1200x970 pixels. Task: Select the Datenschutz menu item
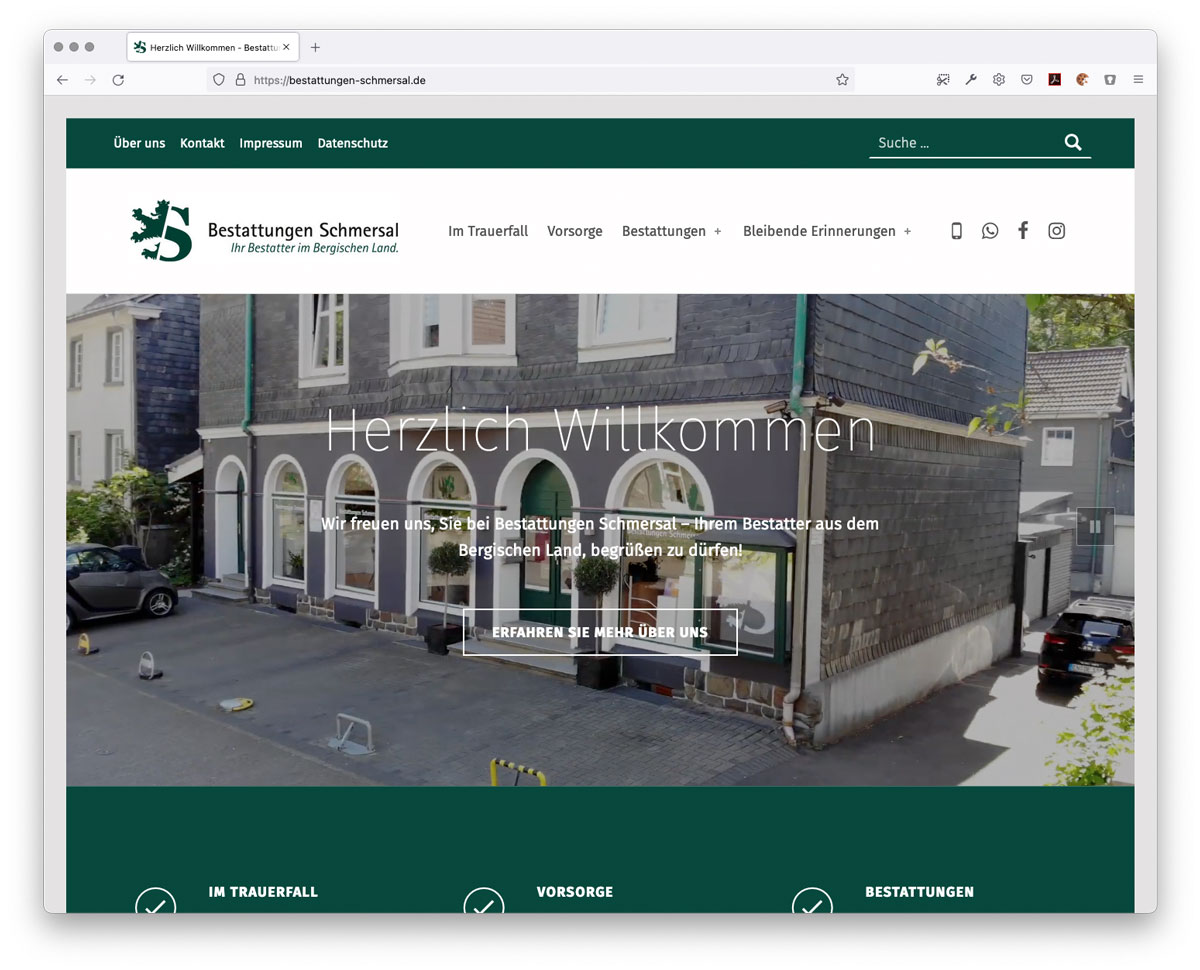352,143
